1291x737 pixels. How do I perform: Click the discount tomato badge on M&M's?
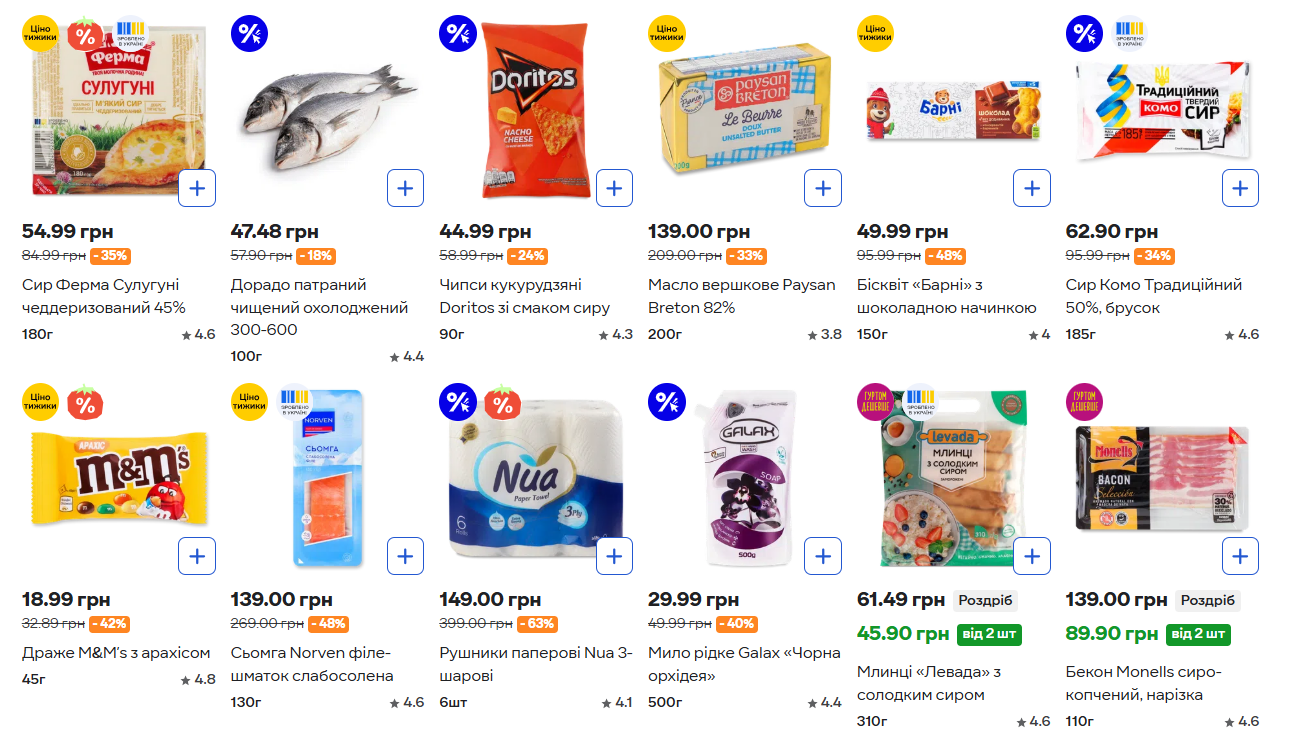[85, 404]
